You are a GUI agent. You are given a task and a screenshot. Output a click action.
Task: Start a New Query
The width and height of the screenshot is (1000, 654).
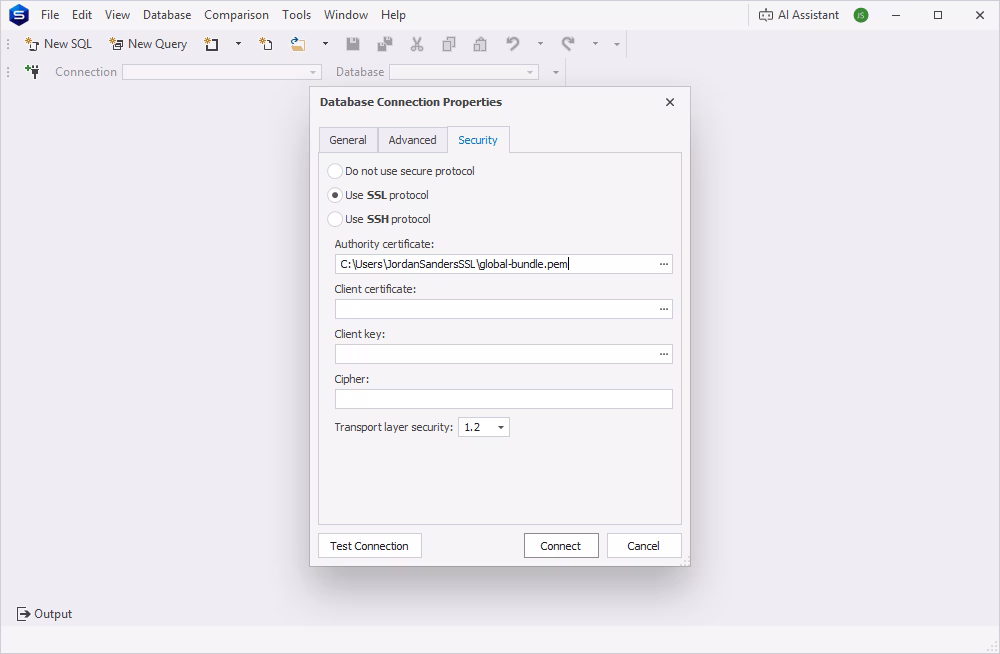[149, 44]
